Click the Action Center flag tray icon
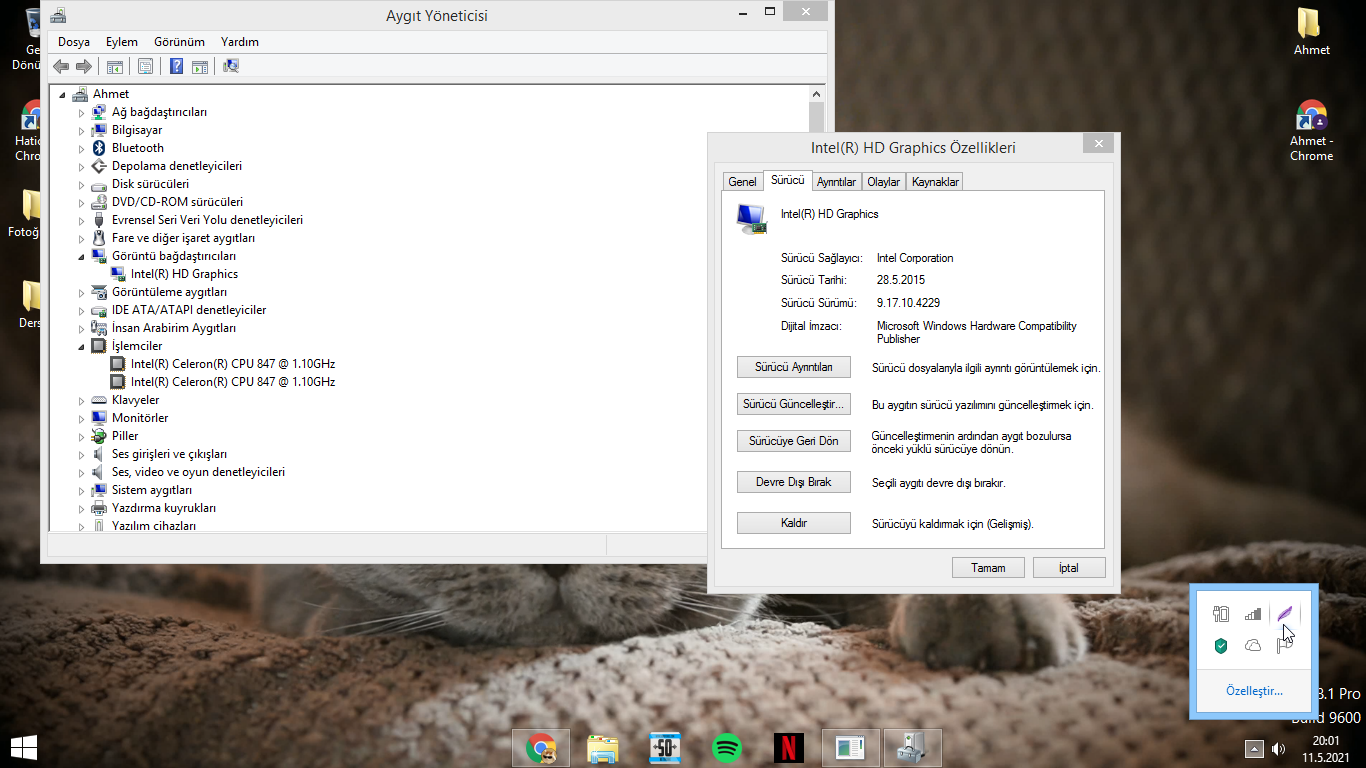1366x768 pixels. click(1285, 646)
